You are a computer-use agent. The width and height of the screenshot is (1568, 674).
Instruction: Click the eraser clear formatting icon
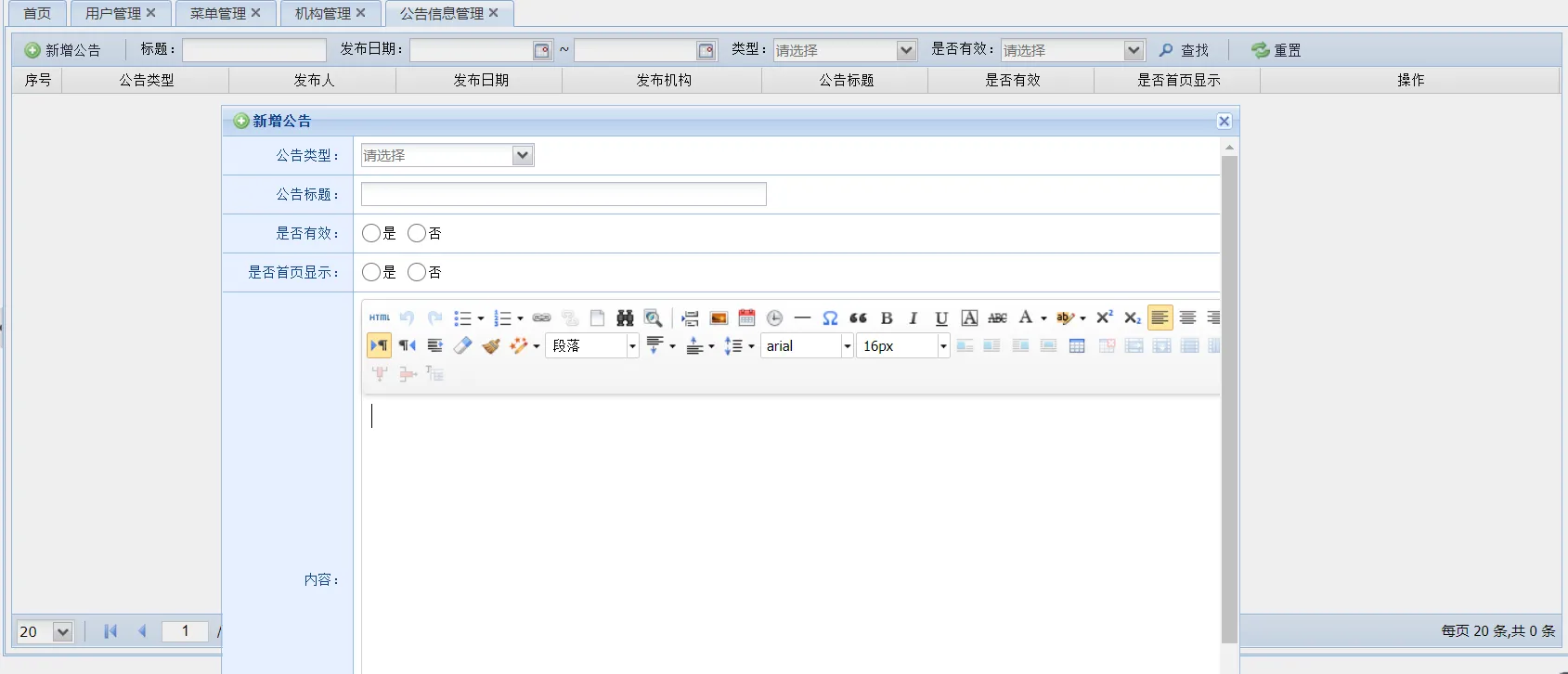coord(462,346)
